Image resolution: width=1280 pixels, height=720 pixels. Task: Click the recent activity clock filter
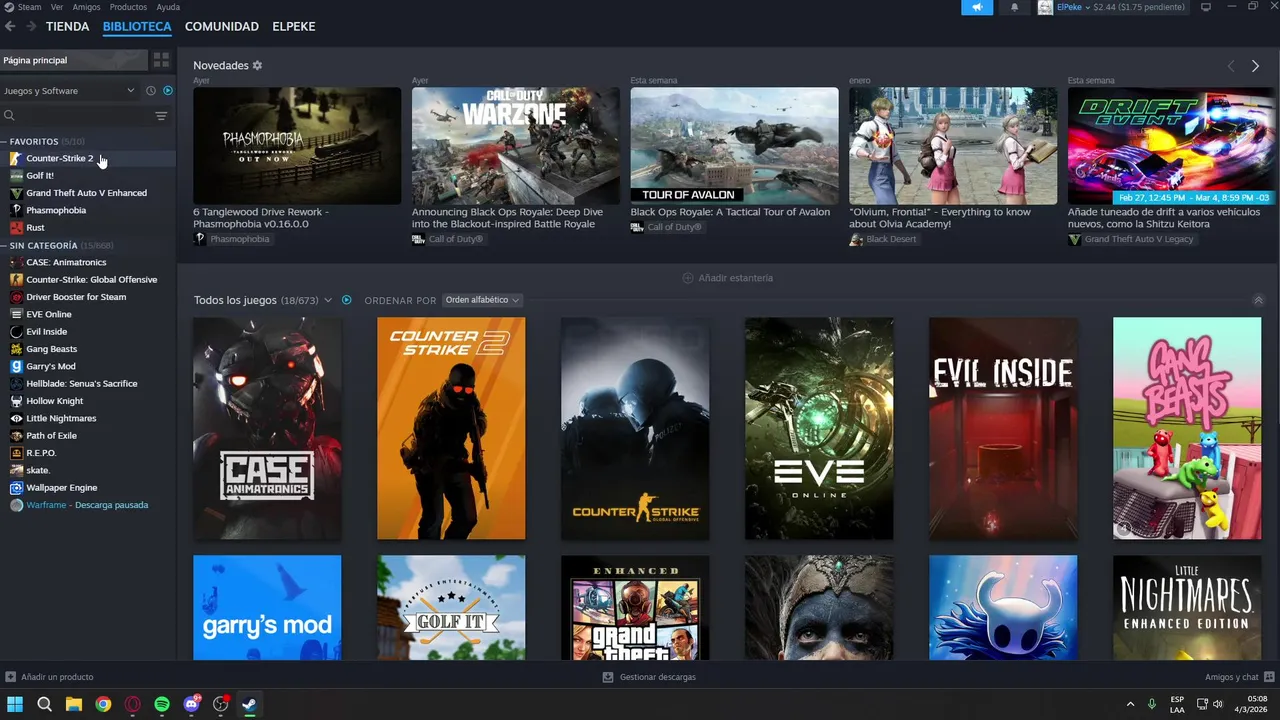pyautogui.click(x=151, y=91)
